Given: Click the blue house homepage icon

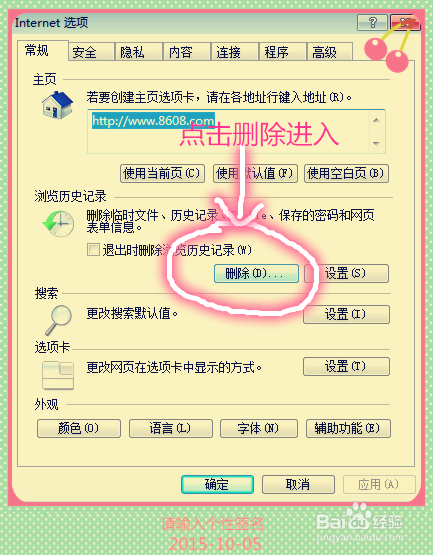Looking at the screenshot, I should click(x=57, y=105).
